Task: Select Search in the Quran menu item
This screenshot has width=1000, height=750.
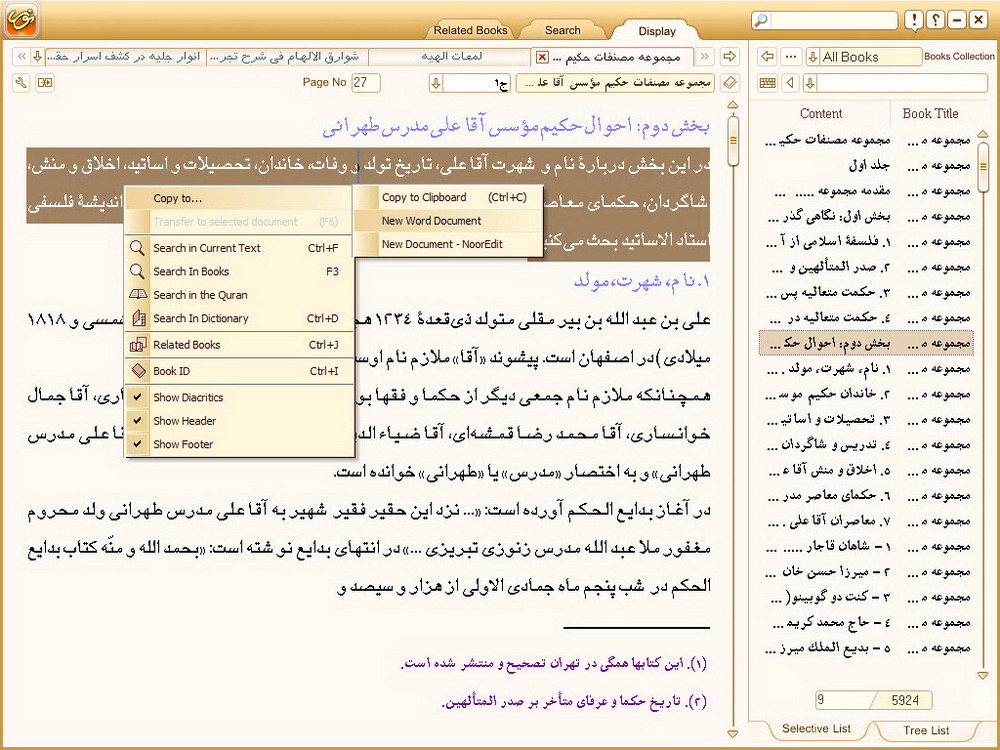Action: 200,295
